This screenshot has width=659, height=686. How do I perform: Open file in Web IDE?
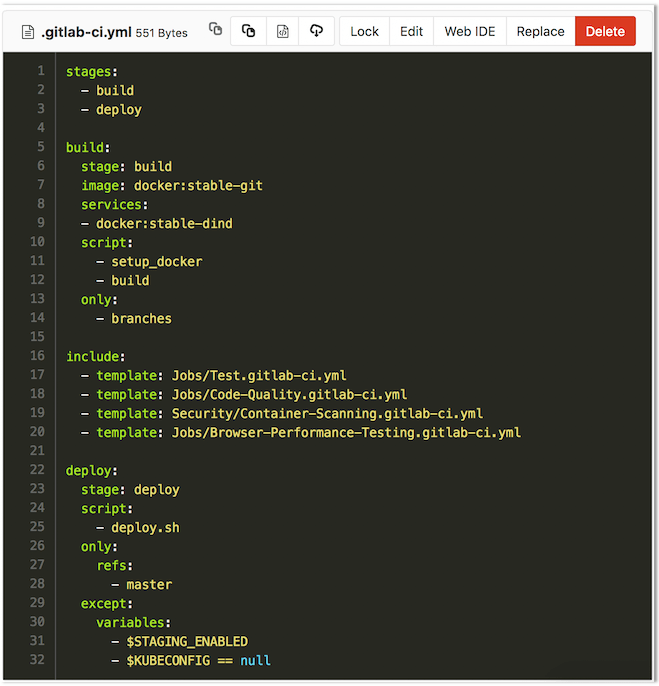pos(470,31)
